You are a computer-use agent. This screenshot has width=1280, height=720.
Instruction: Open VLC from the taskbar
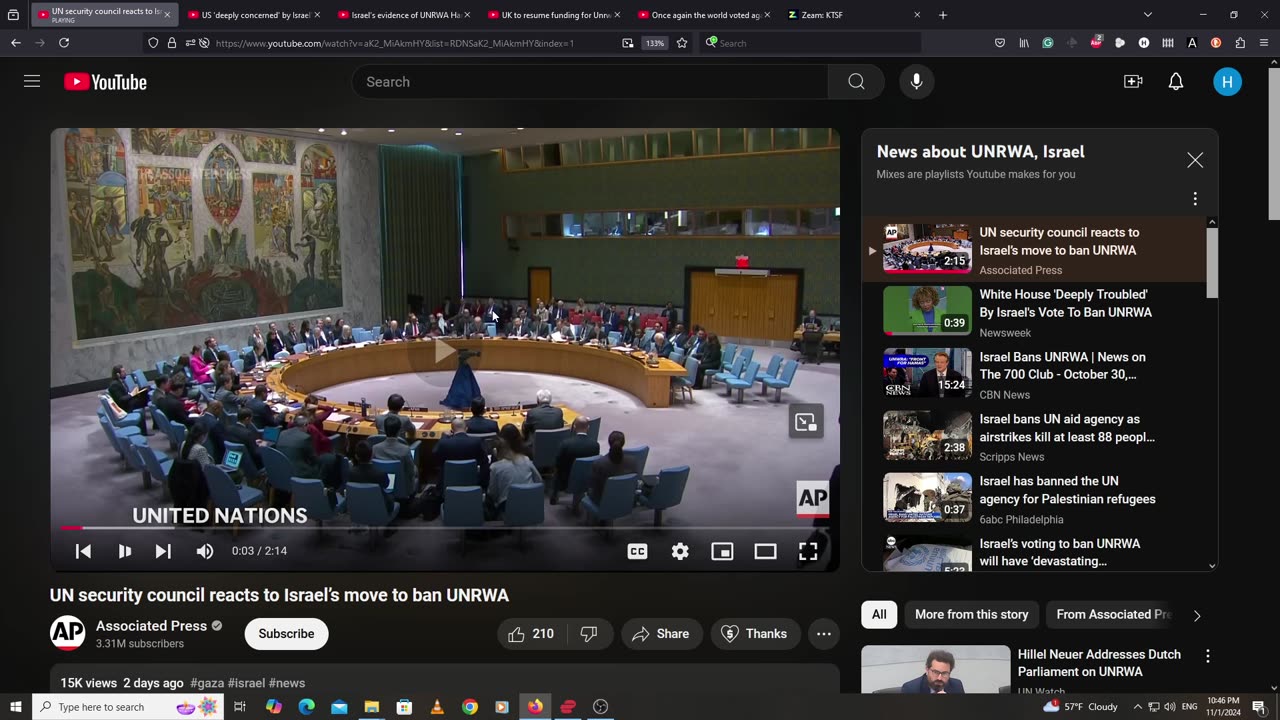tap(437, 707)
